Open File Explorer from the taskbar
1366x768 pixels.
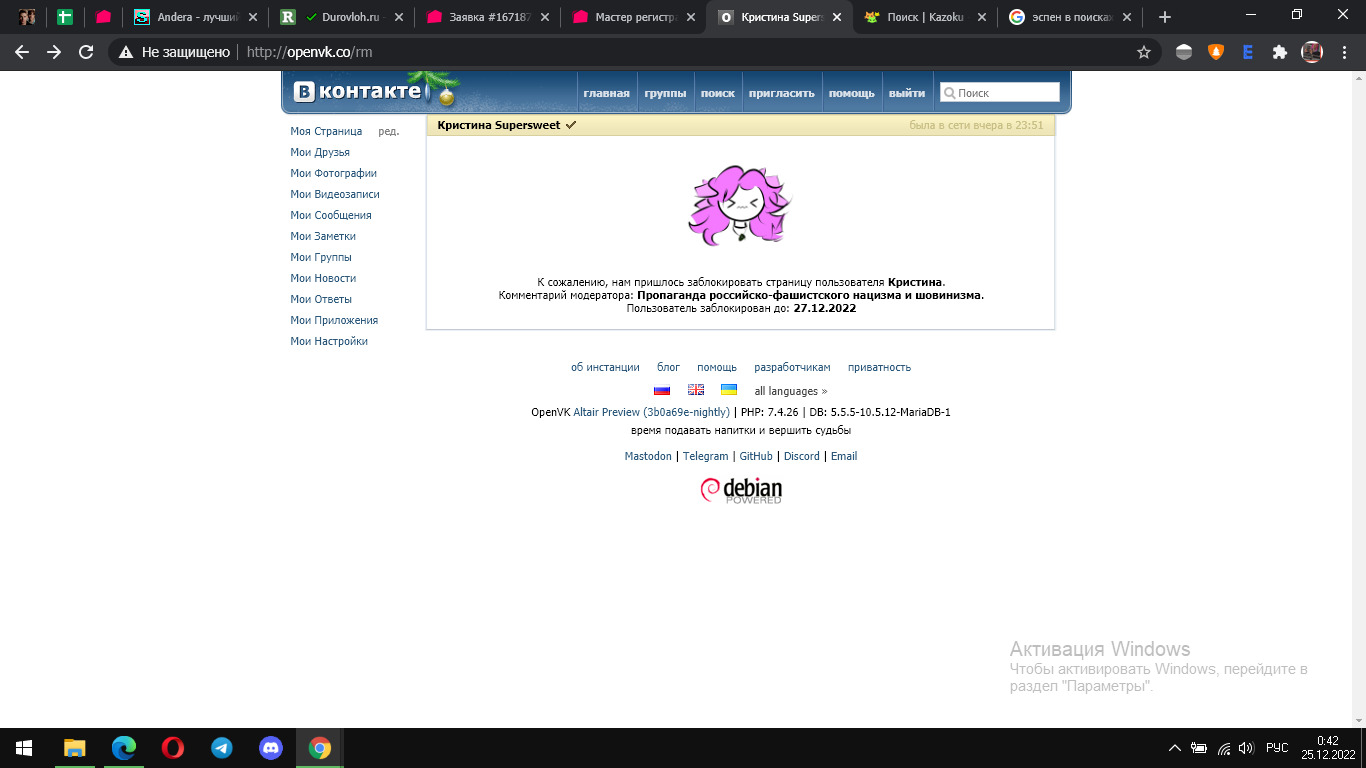(x=74, y=748)
